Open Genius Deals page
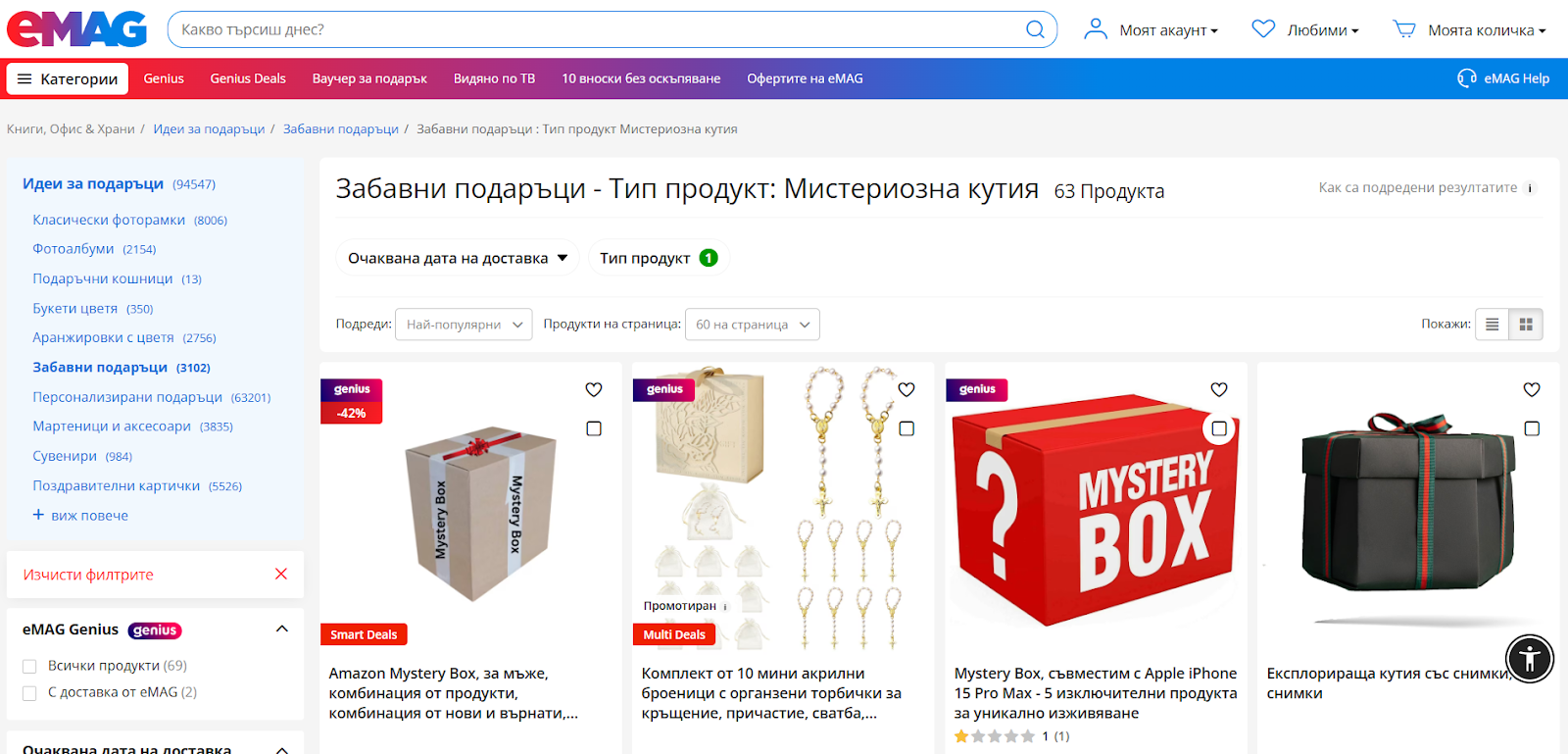 [248, 78]
